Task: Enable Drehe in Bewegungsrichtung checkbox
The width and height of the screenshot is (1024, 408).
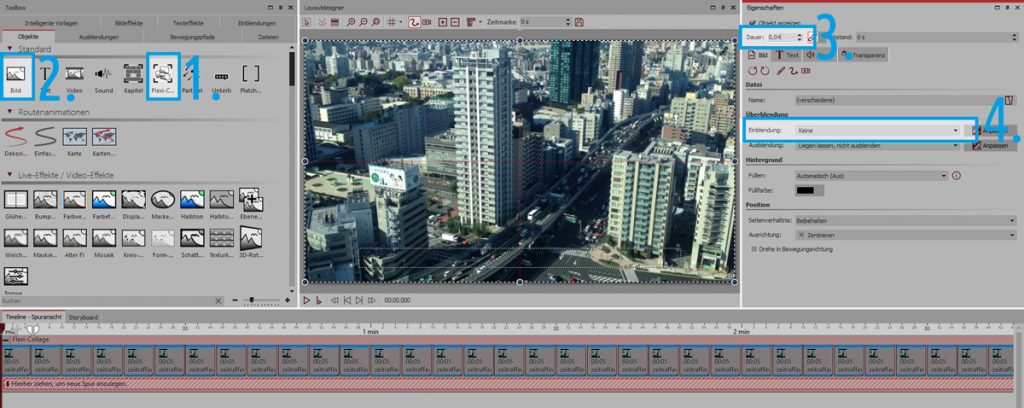Action: click(x=753, y=248)
